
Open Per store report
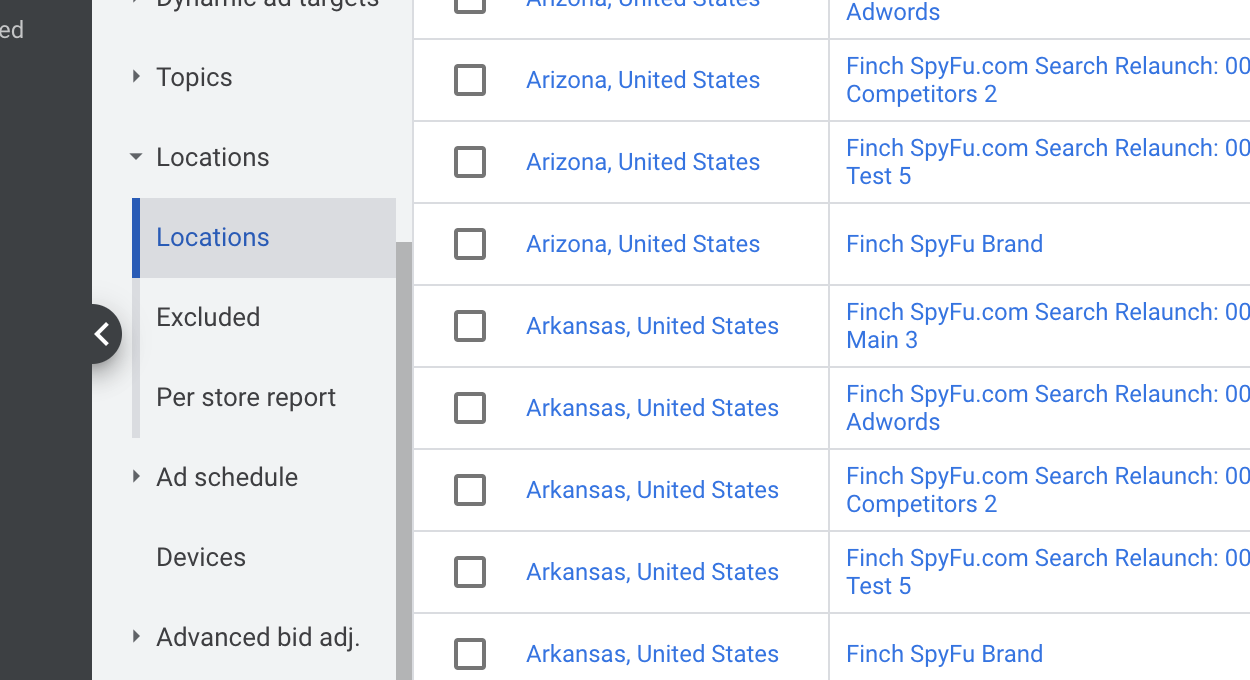point(246,398)
